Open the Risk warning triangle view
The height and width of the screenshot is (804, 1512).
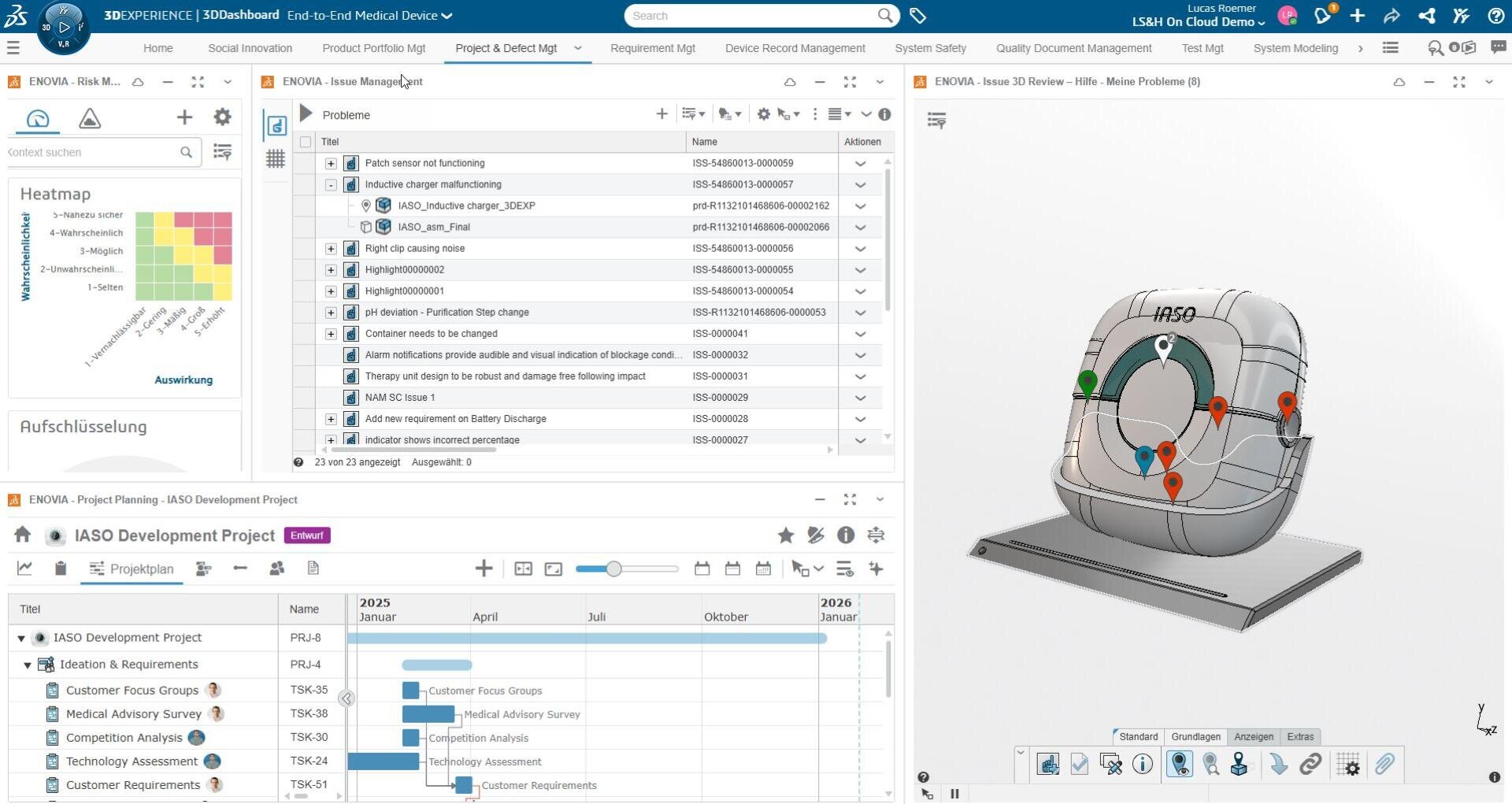pos(90,118)
